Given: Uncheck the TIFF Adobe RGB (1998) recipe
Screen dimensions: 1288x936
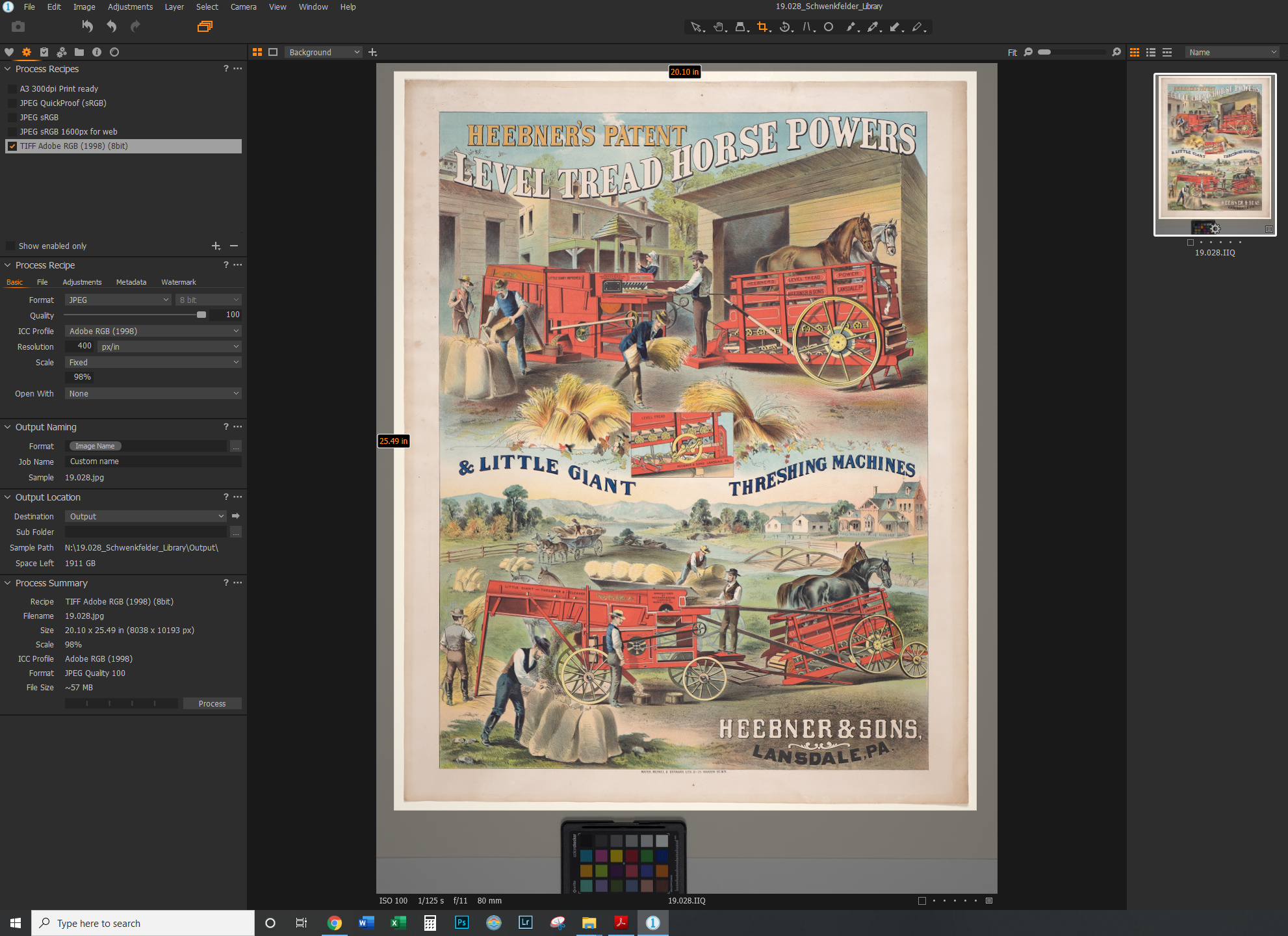Looking at the screenshot, I should tap(12, 146).
